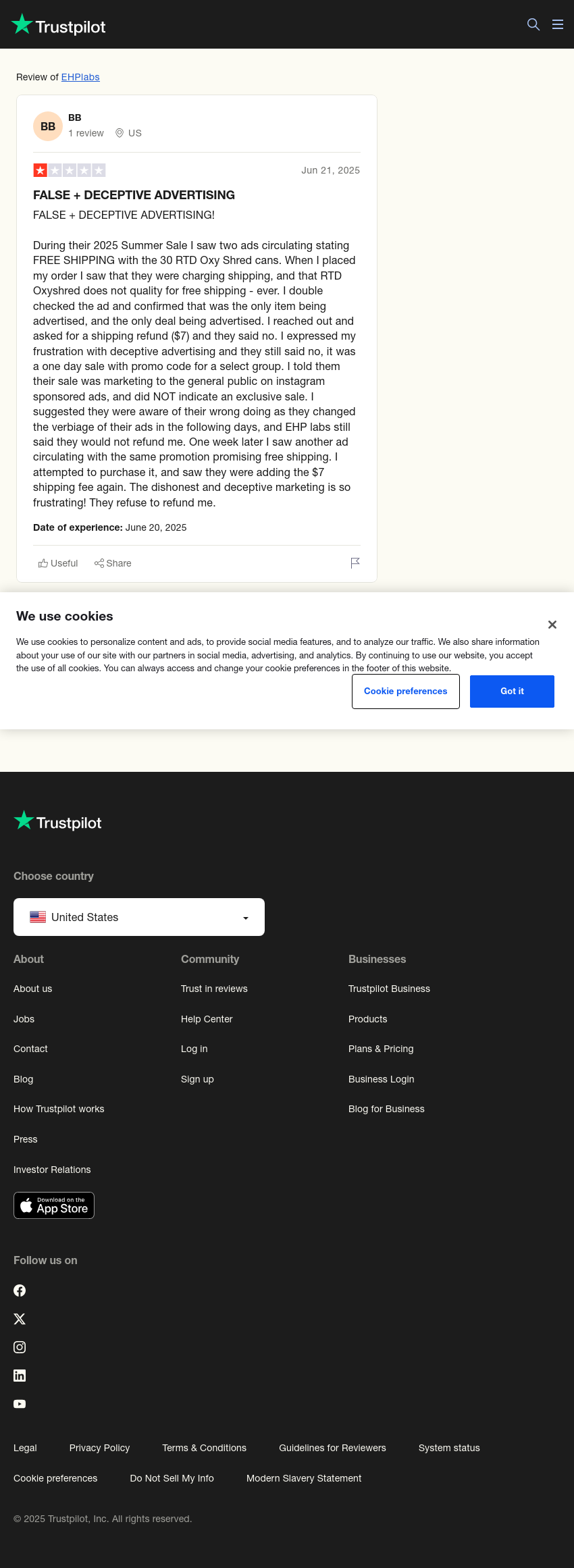This screenshot has width=574, height=1568.
Task: Click the one-star rating image
Action: tap(70, 170)
